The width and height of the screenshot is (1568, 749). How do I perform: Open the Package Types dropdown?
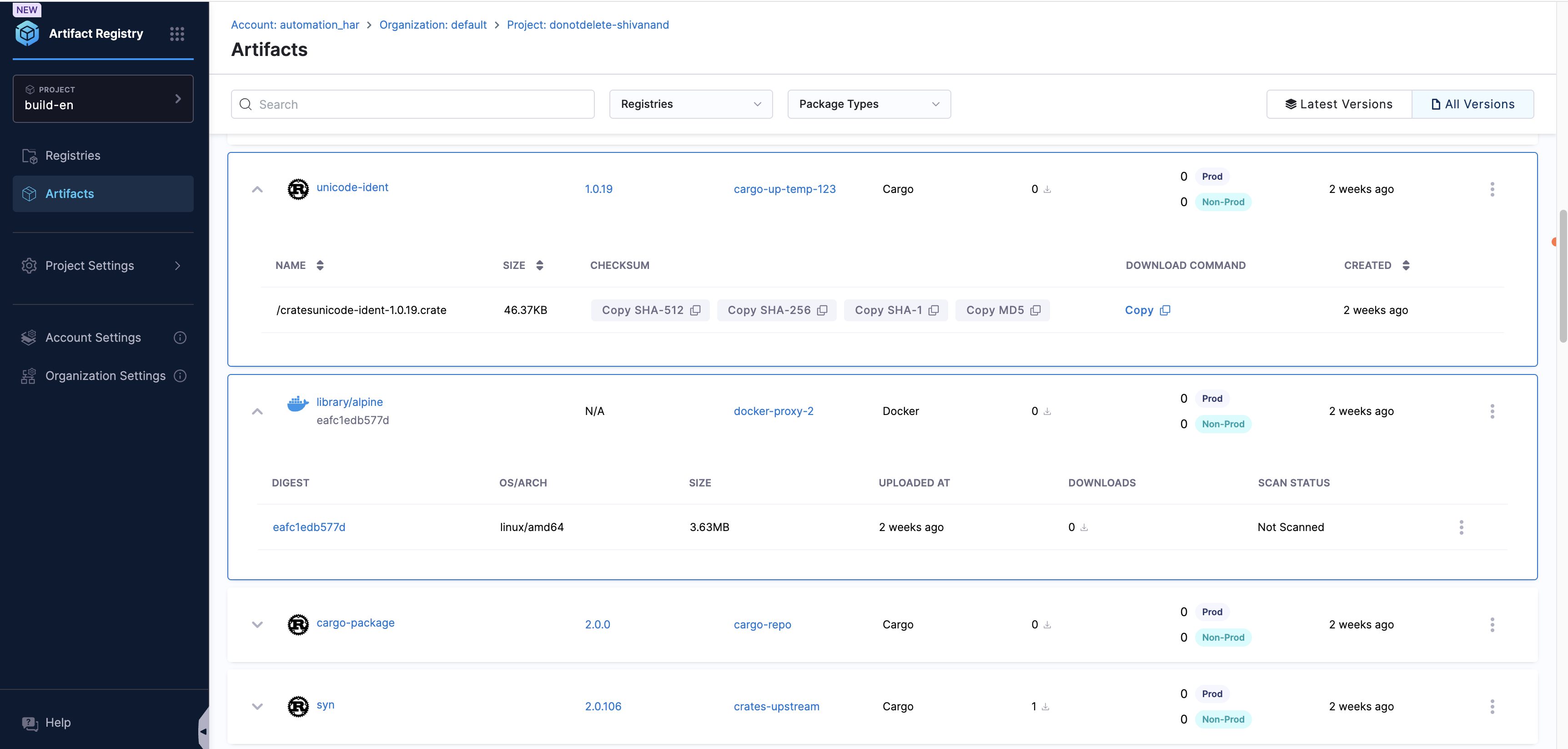869,103
